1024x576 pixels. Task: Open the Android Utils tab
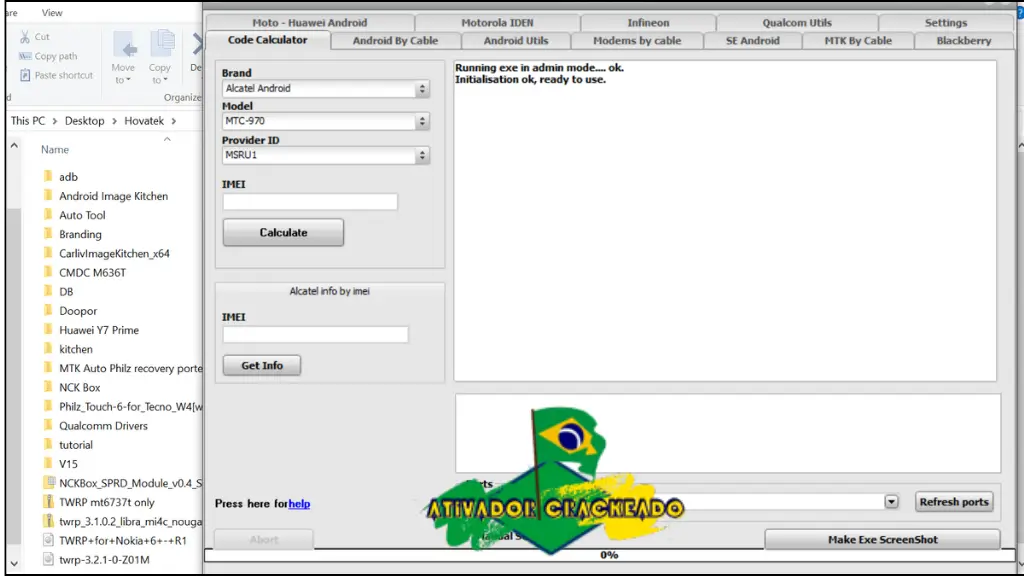point(516,40)
